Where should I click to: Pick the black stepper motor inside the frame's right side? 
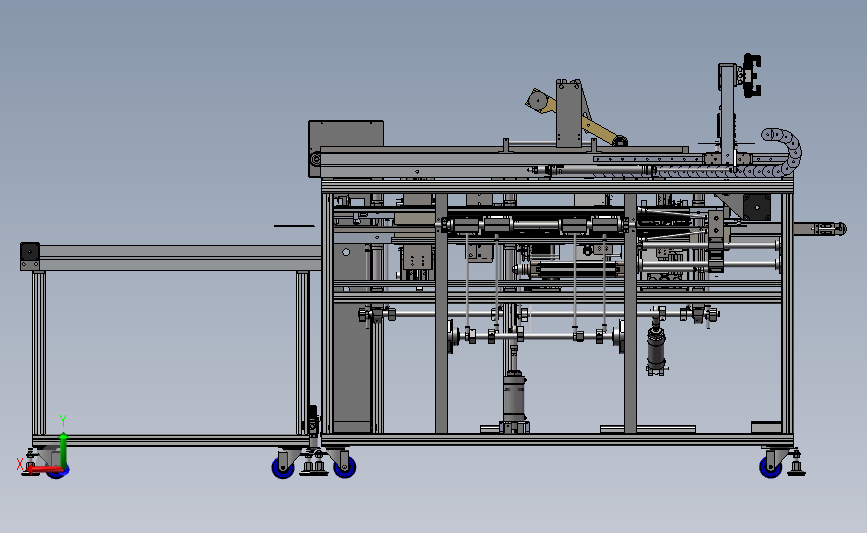point(756,206)
